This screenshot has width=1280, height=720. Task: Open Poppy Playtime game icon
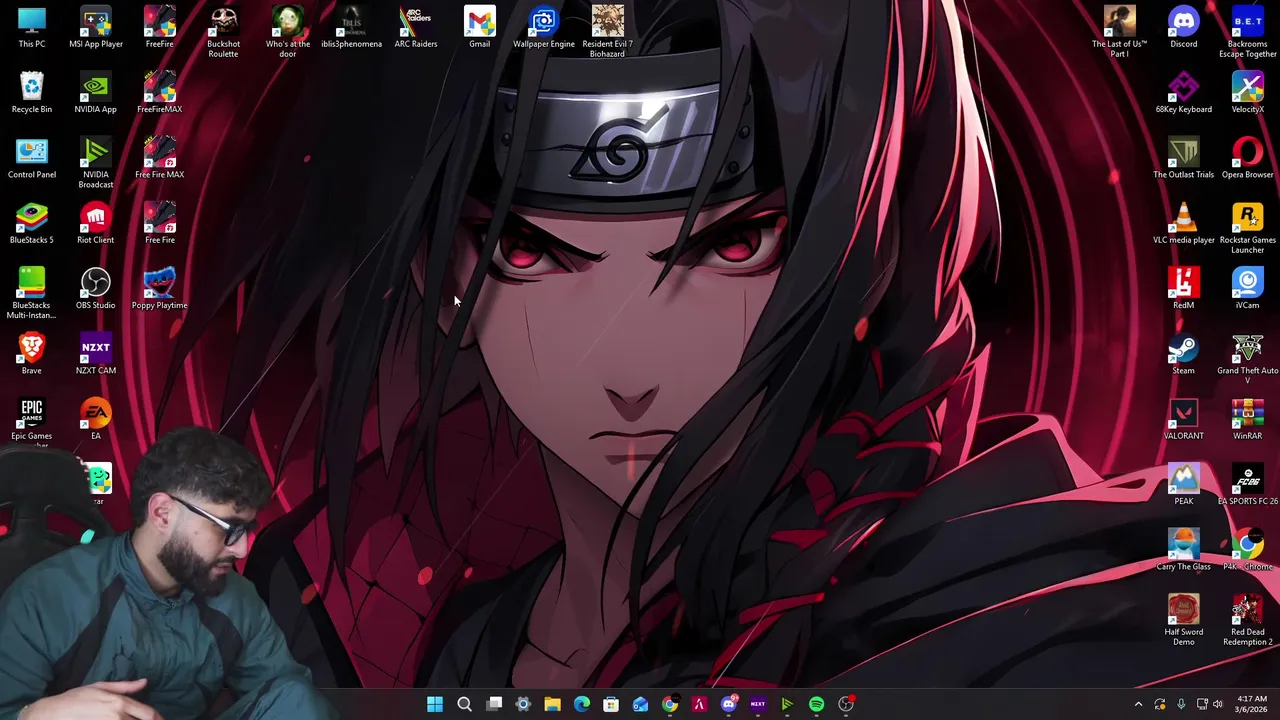point(160,288)
